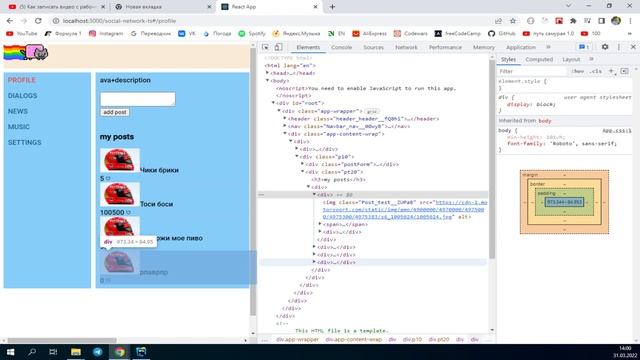The width and height of the screenshot is (640, 360).
Task: Click the share page icon in address bar
Action: point(498,21)
